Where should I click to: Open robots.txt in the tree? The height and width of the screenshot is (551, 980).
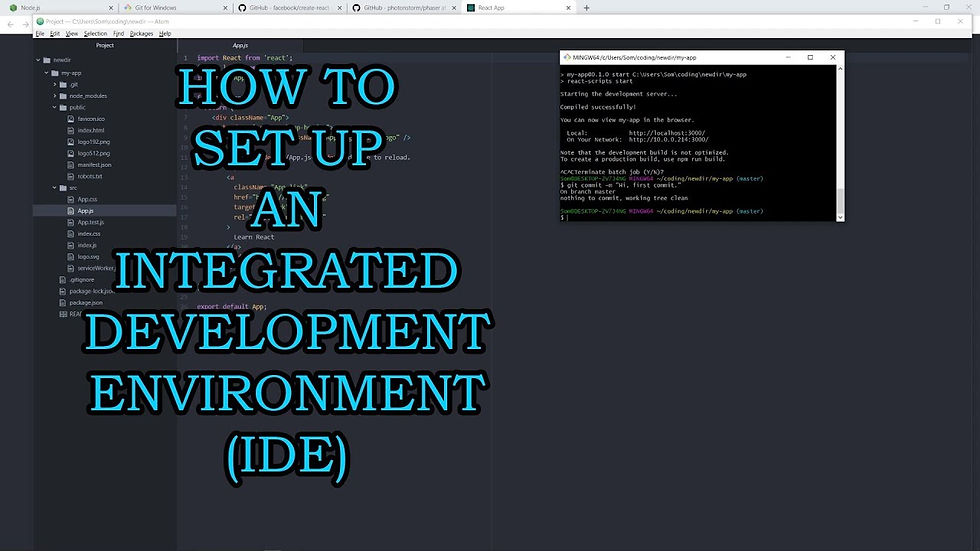[x=90, y=176]
